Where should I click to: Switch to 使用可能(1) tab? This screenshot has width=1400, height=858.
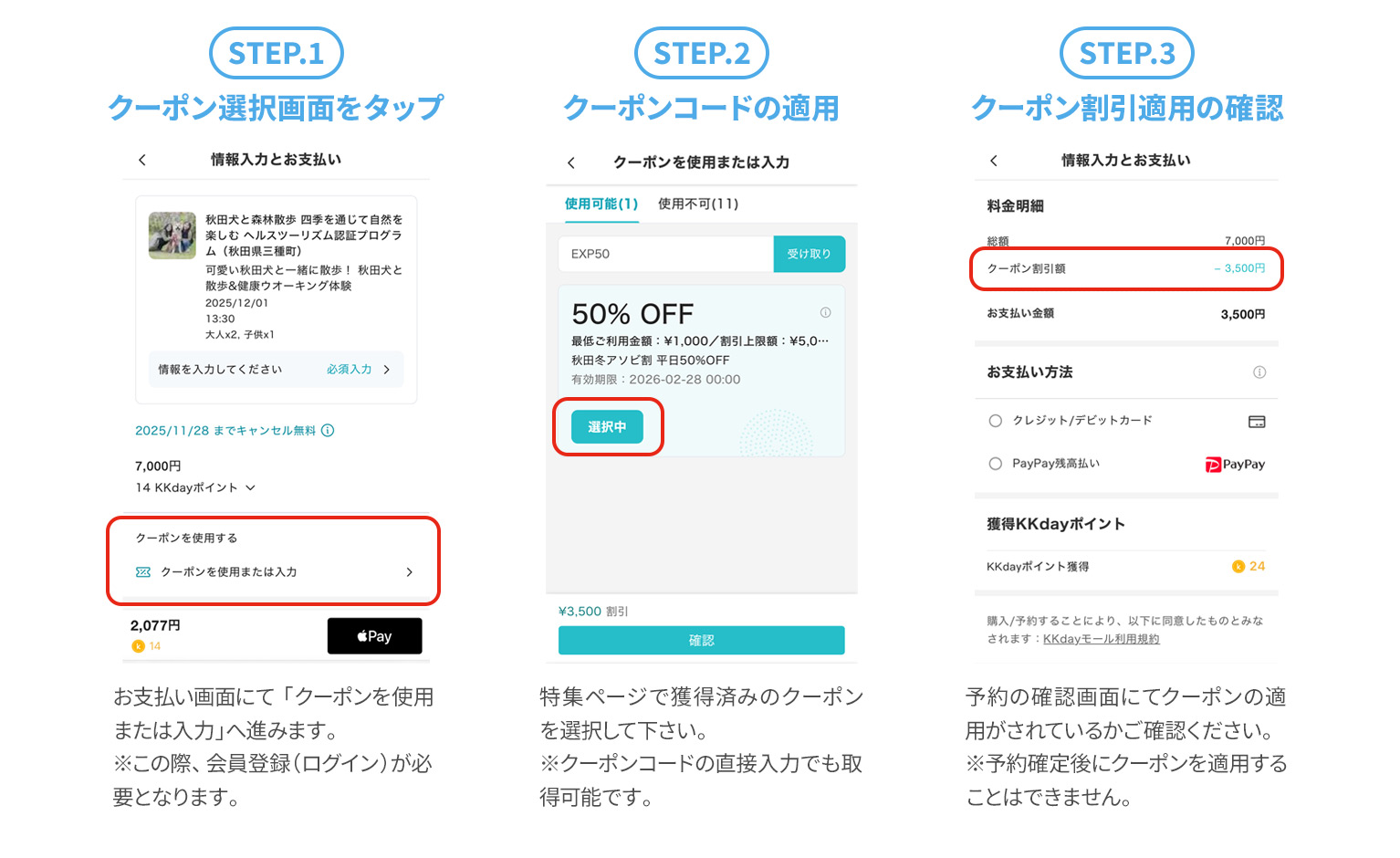pos(601,204)
